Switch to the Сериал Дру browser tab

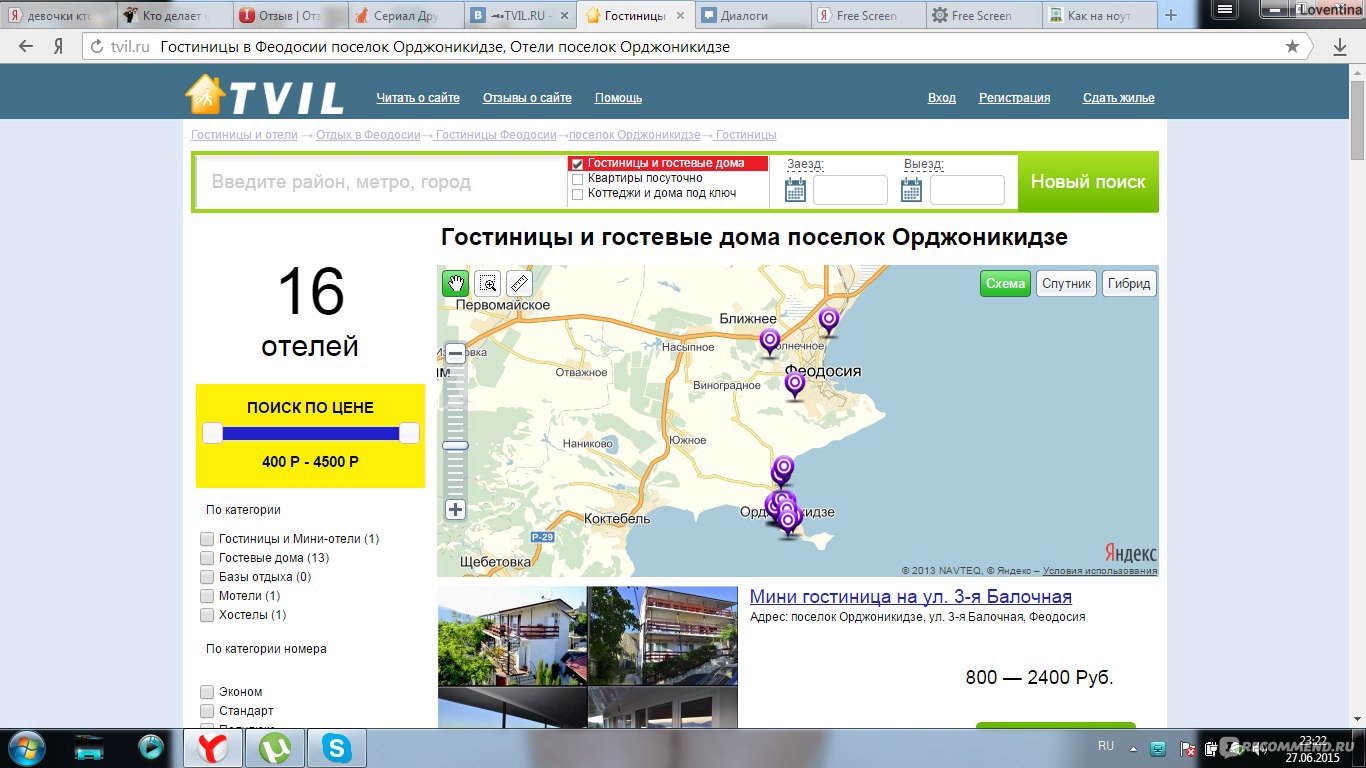[407, 16]
